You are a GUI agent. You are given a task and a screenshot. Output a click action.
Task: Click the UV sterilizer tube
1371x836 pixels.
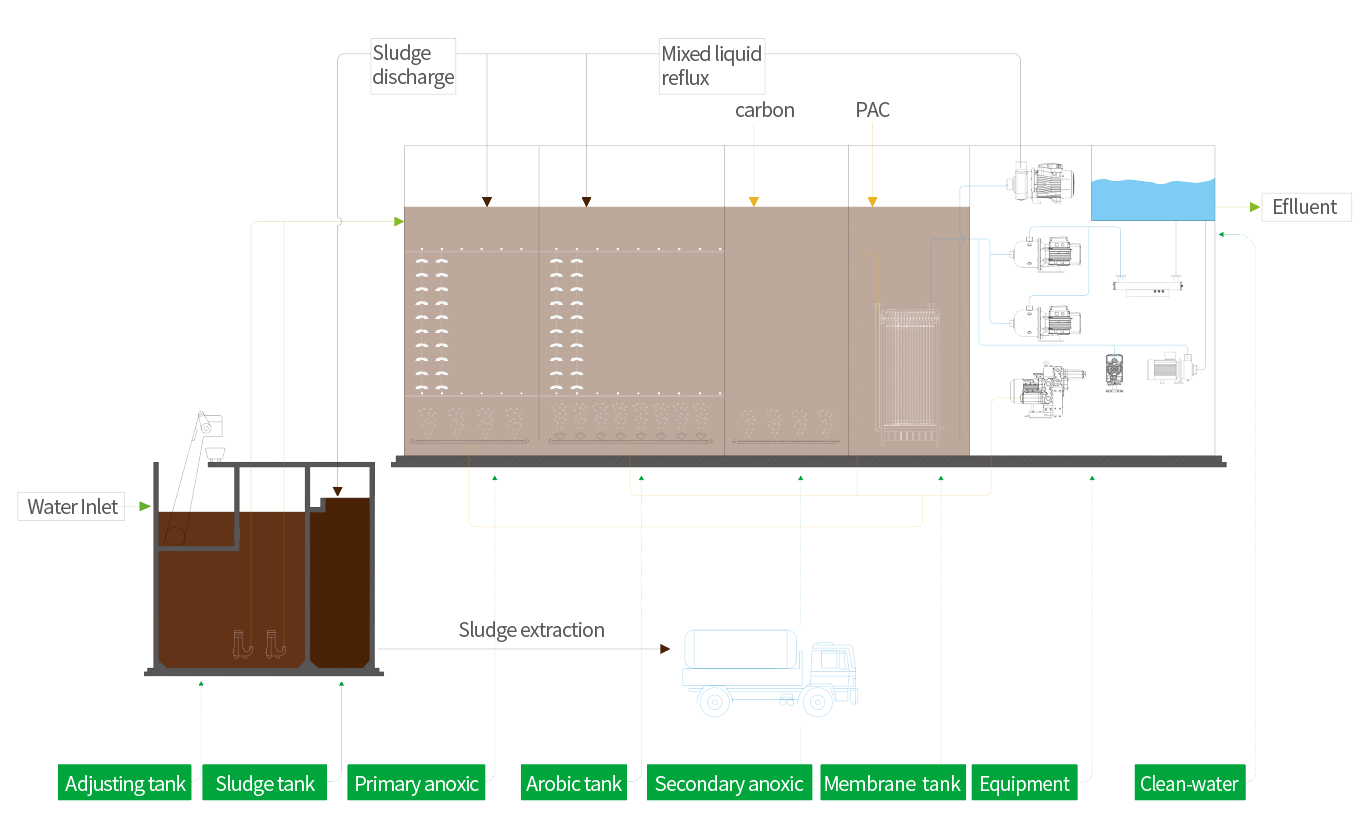[x=1148, y=287]
